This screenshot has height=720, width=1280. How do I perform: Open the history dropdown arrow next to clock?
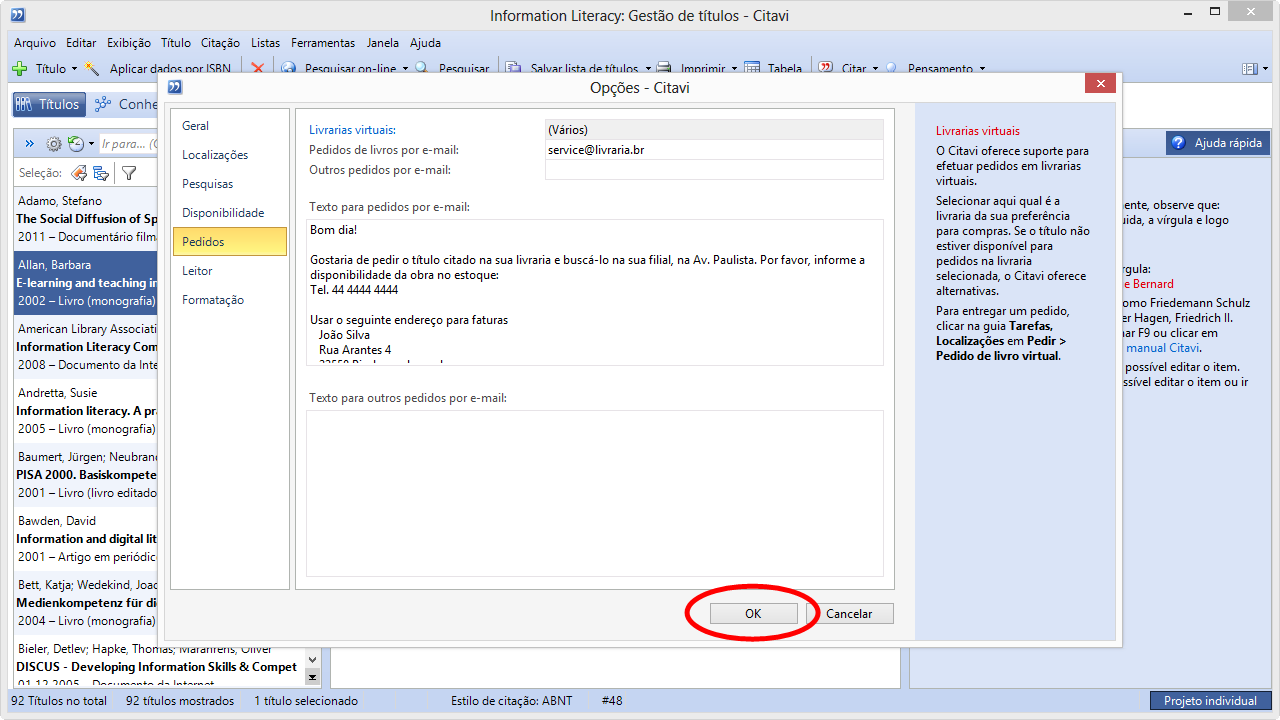pyautogui.click(x=91, y=144)
